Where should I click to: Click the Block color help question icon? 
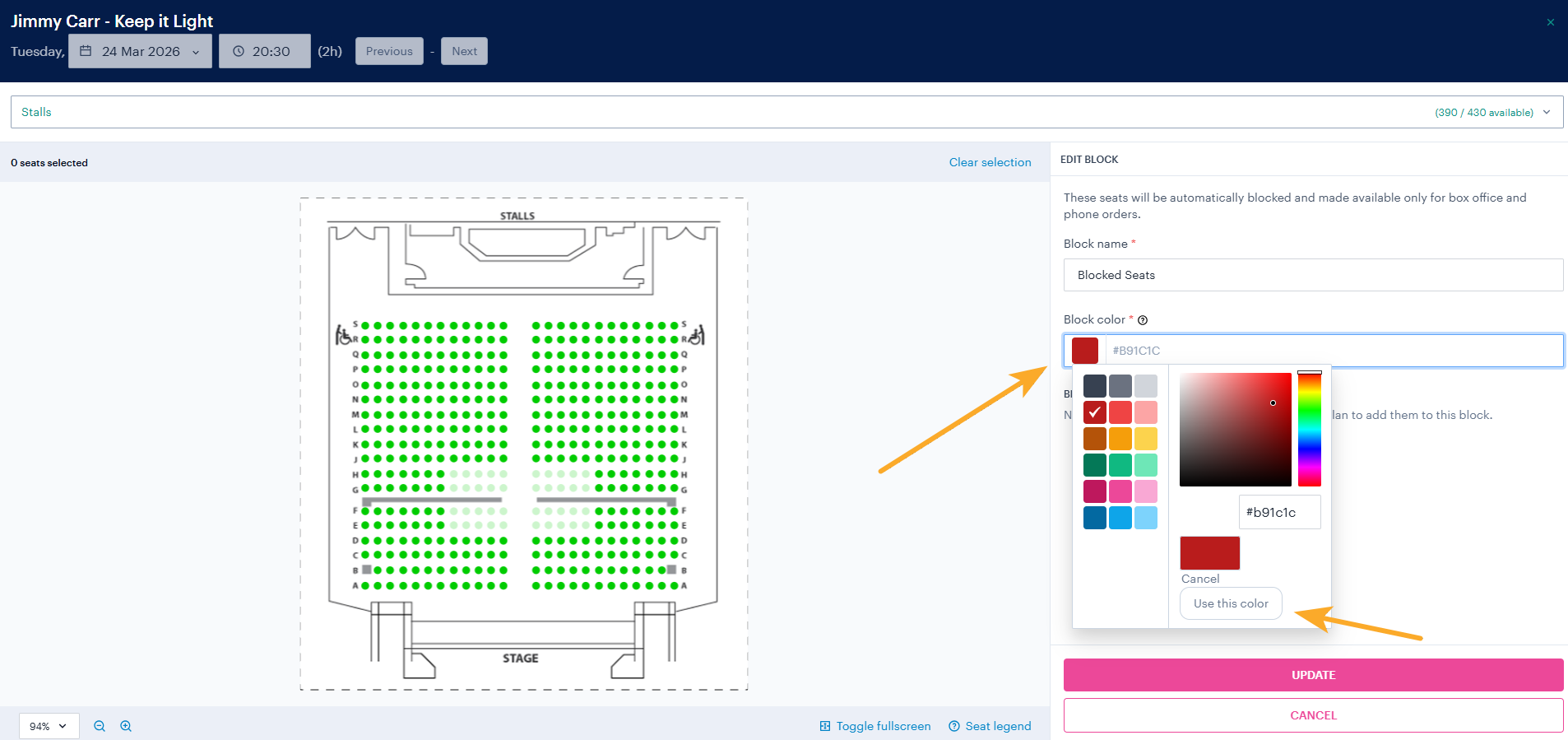tap(1143, 320)
